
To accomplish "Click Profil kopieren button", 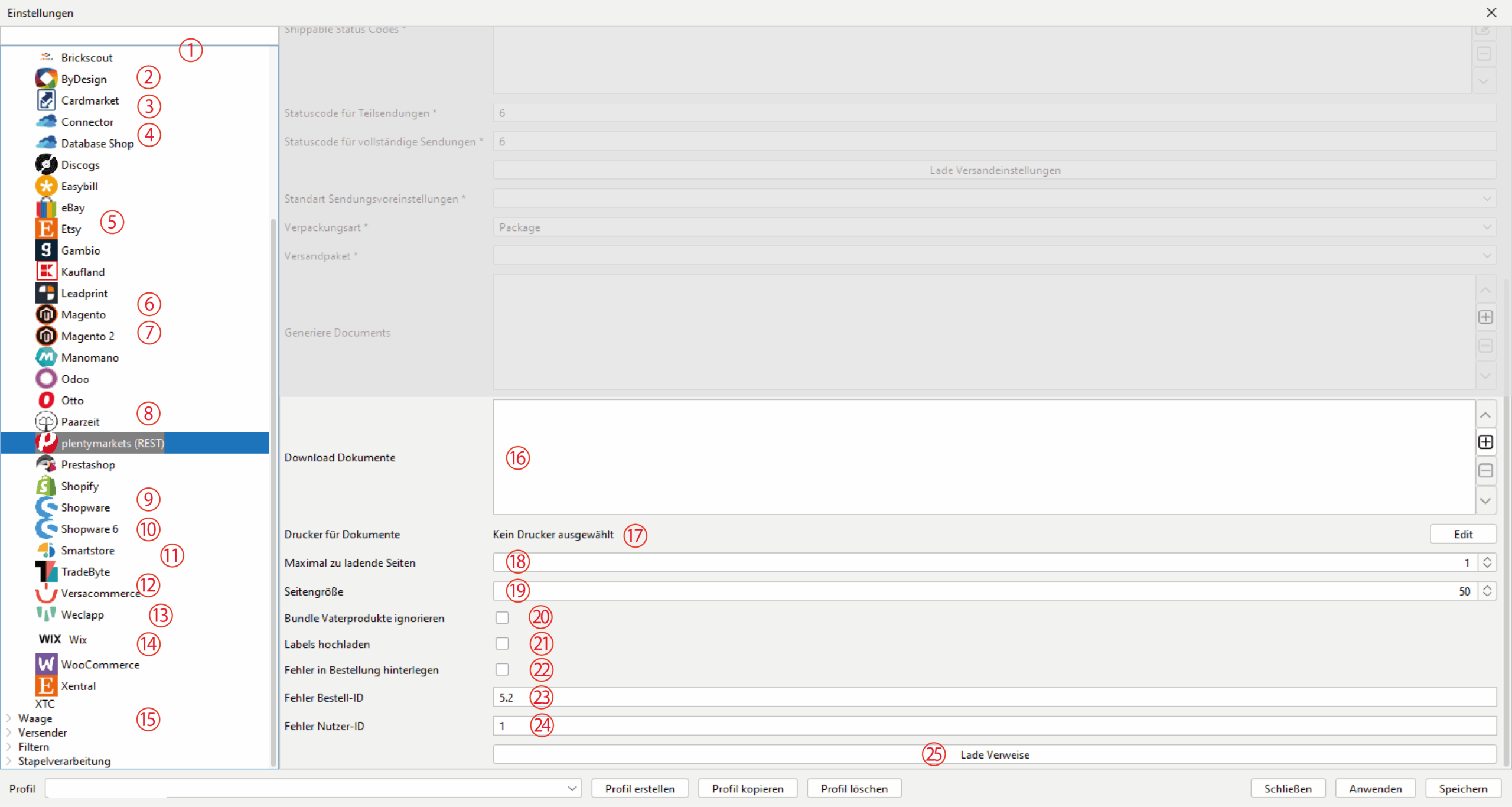I will tap(748, 788).
